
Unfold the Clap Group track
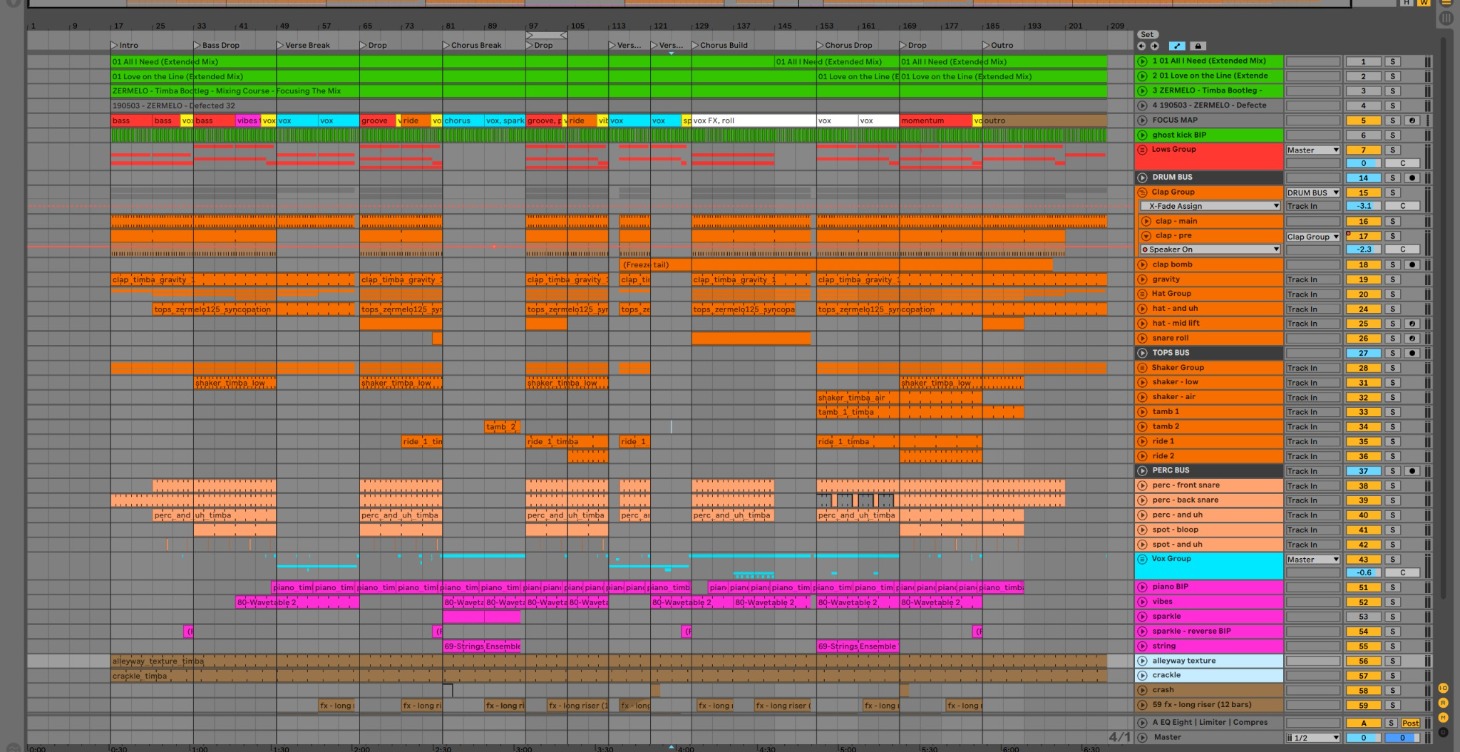point(1143,191)
